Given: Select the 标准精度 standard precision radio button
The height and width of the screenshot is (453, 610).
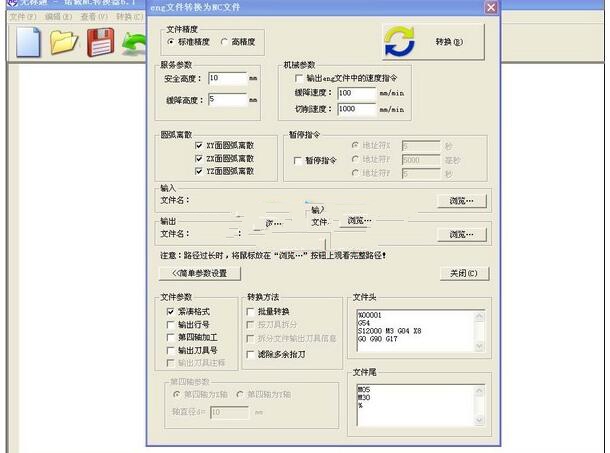Looking at the screenshot, I should pos(170,42).
